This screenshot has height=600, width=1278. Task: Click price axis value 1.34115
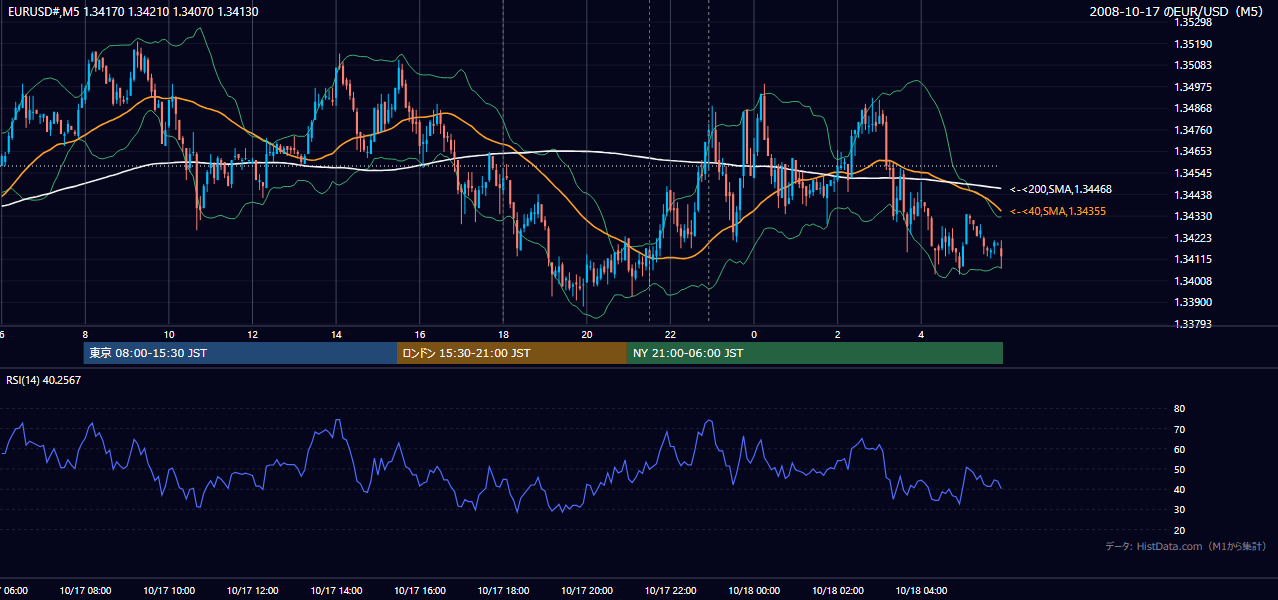[1193, 259]
